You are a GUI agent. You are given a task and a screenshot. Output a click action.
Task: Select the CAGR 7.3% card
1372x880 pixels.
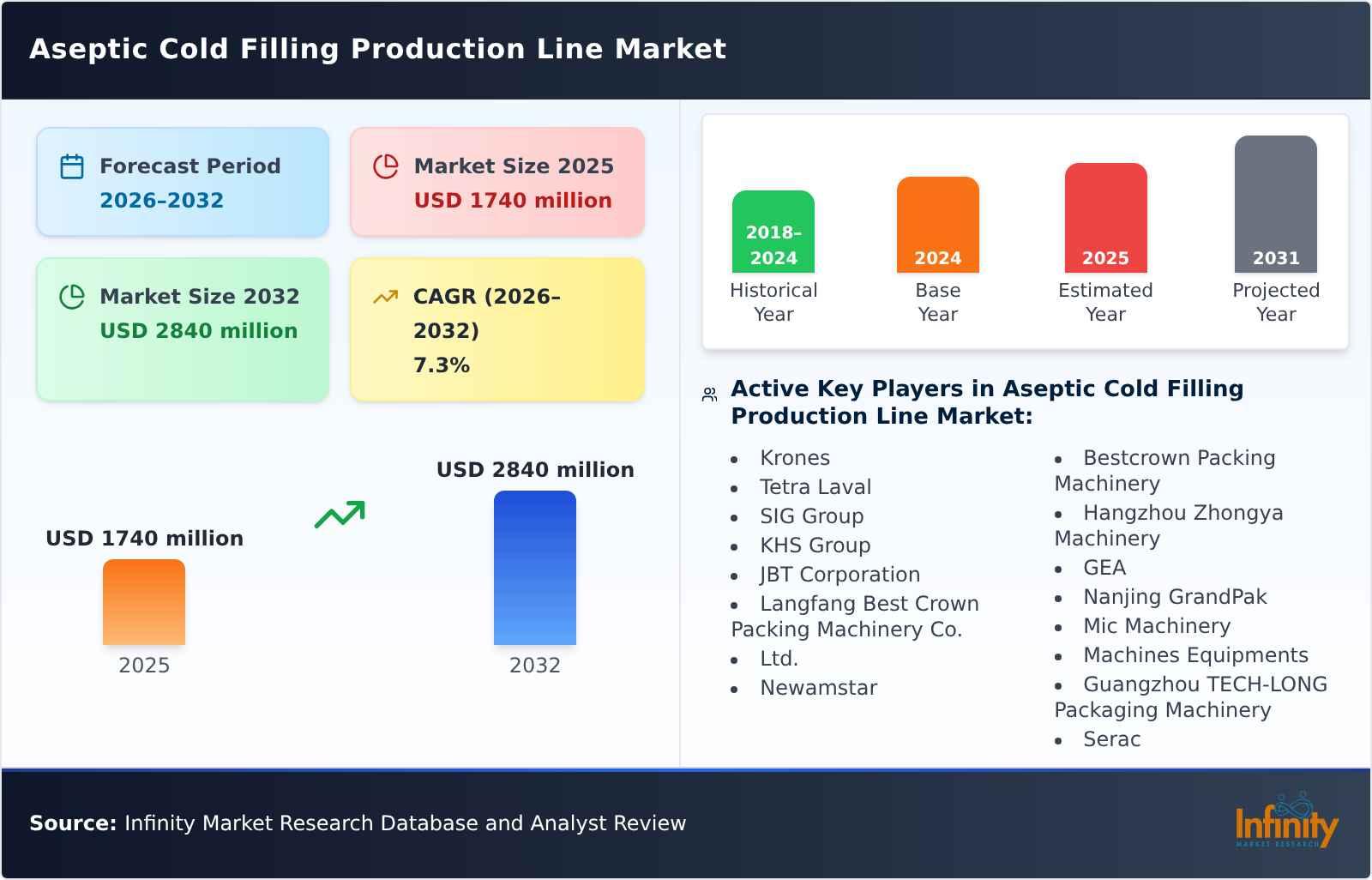496,329
